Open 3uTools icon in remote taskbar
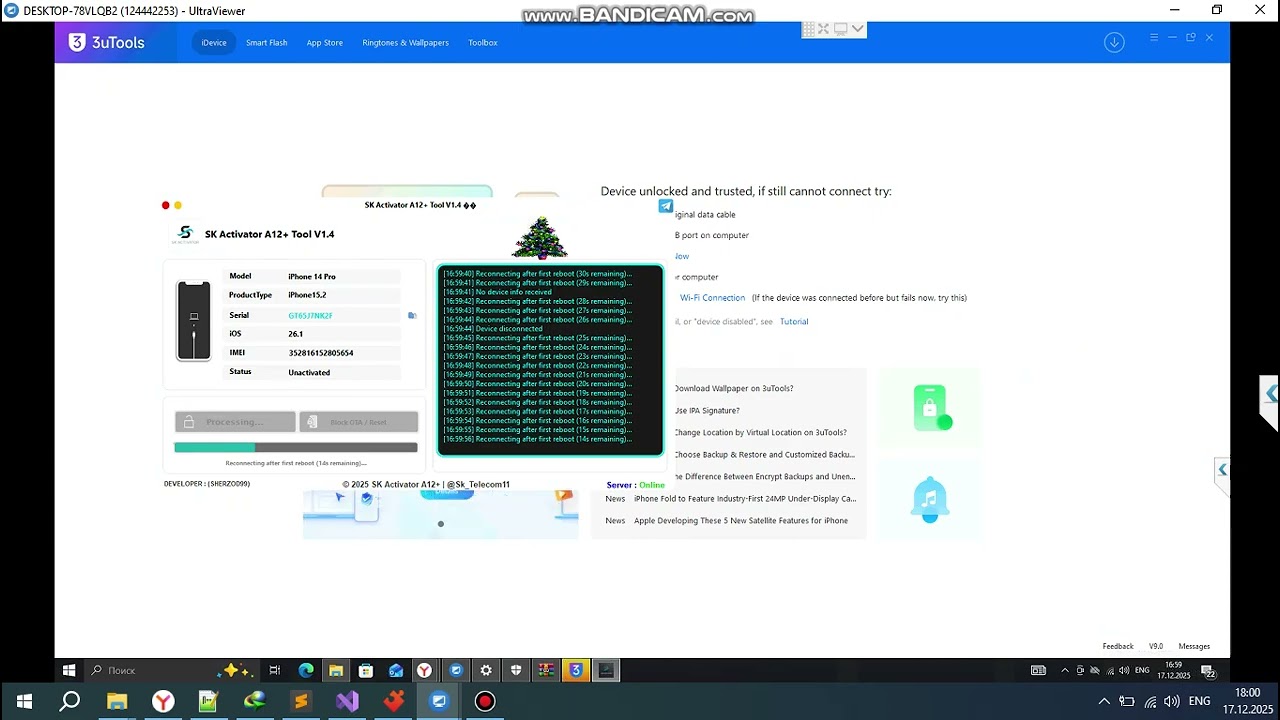The image size is (1280, 720). click(576, 670)
